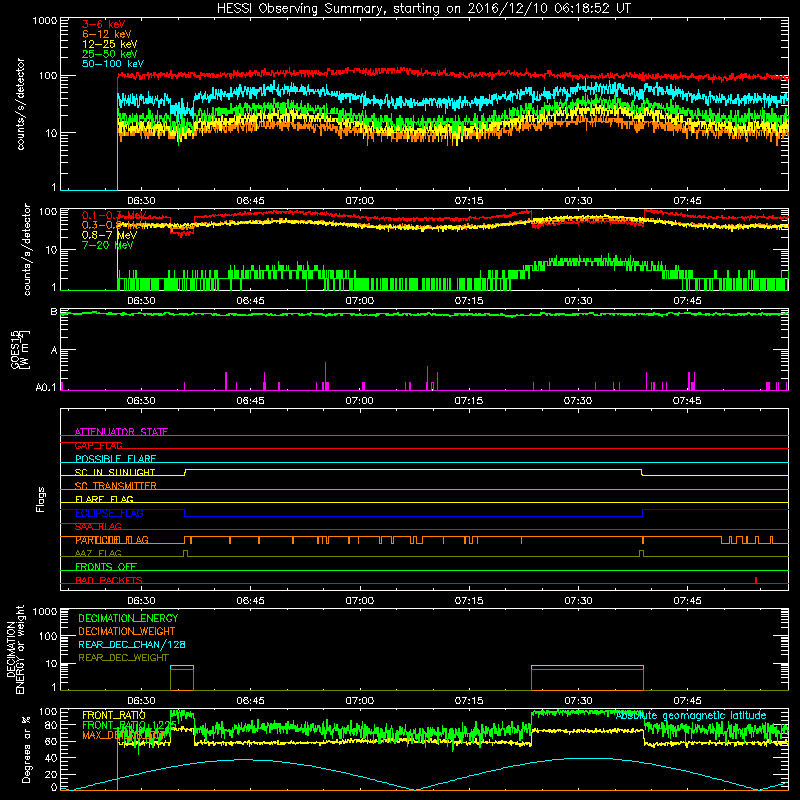Click the BAD_PACKETS flag label
Viewport: 800px width, 800px height.
pos(109,580)
